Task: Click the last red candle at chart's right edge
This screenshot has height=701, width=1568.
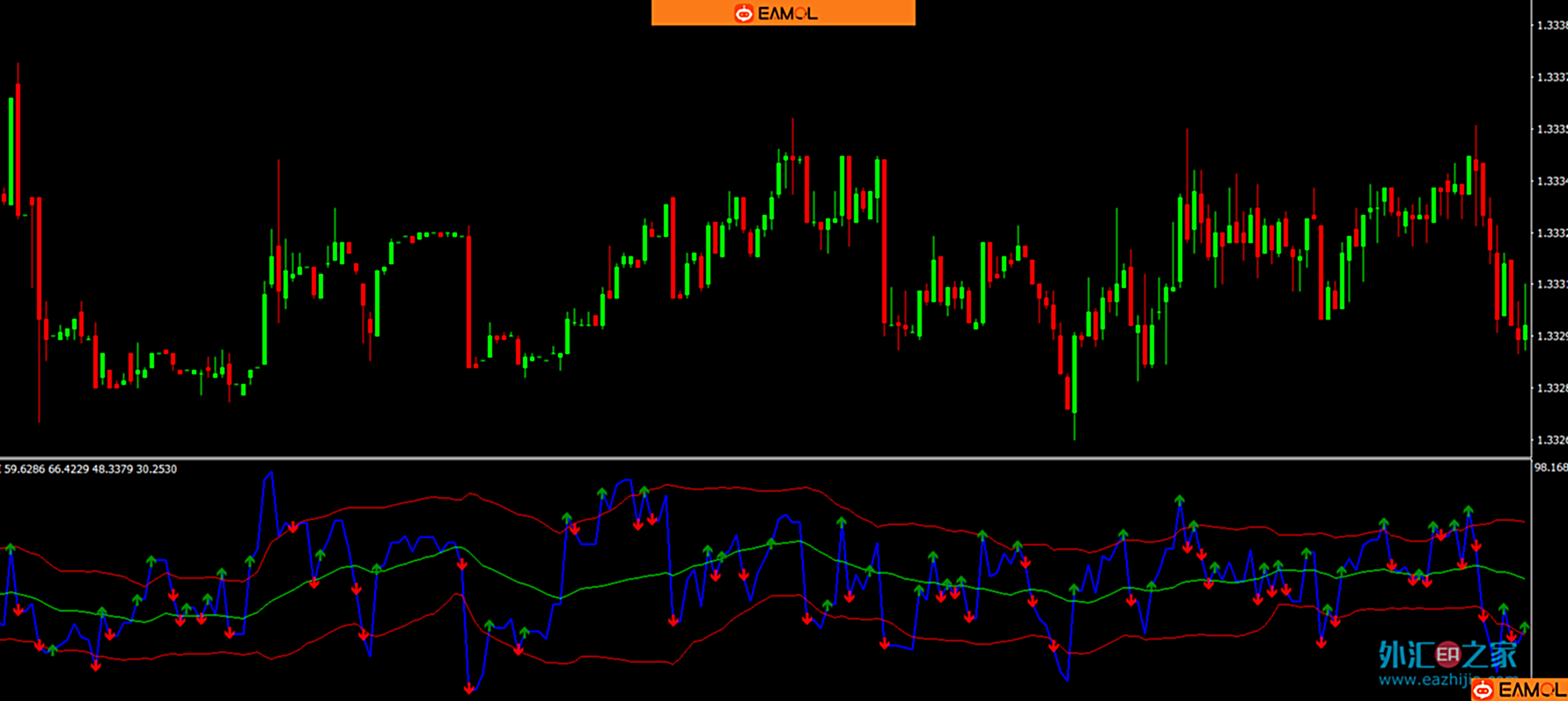Action: (1519, 333)
